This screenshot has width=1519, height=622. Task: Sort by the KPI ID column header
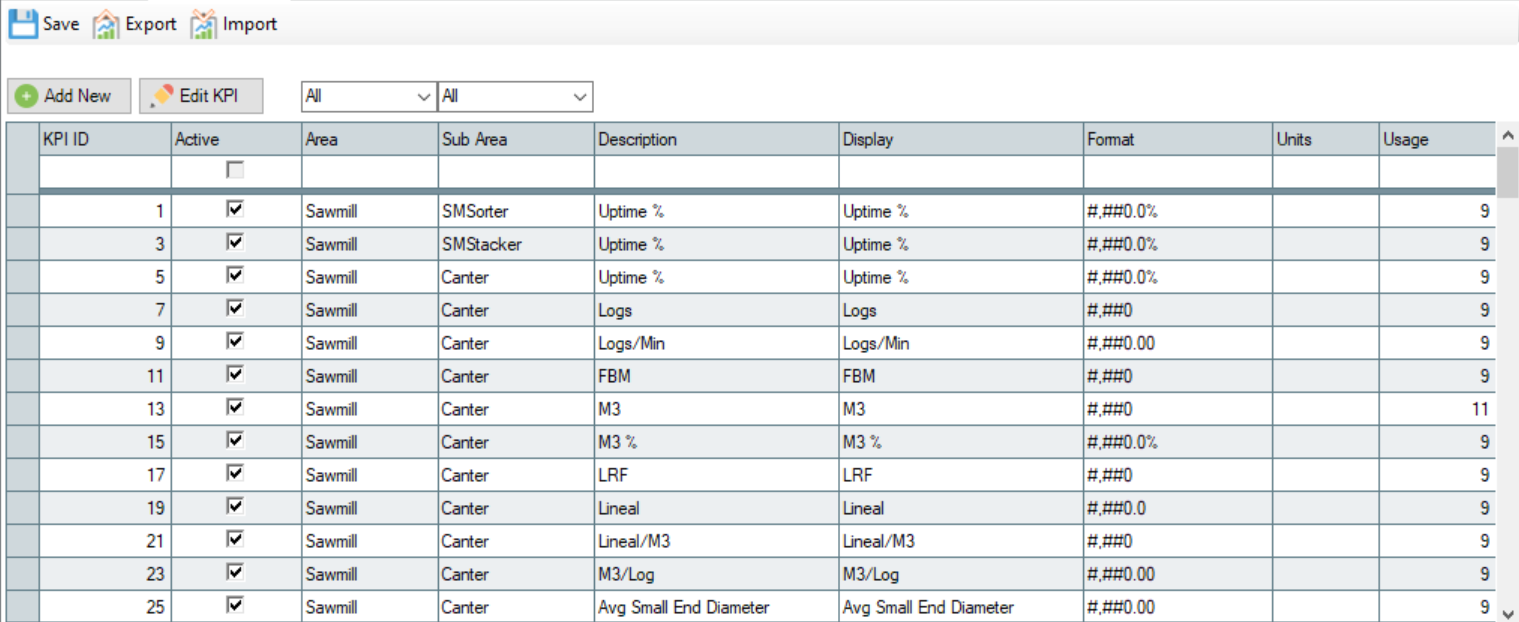[104, 140]
